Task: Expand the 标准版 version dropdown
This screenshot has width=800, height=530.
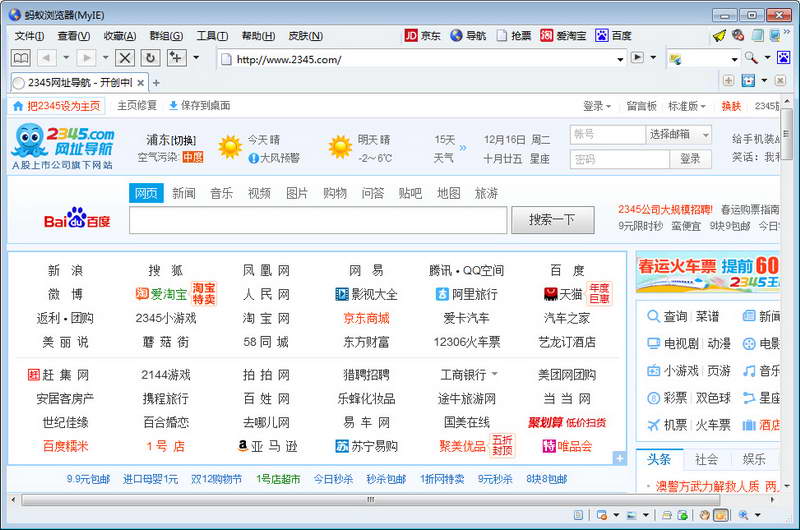Action: point(687,106)
